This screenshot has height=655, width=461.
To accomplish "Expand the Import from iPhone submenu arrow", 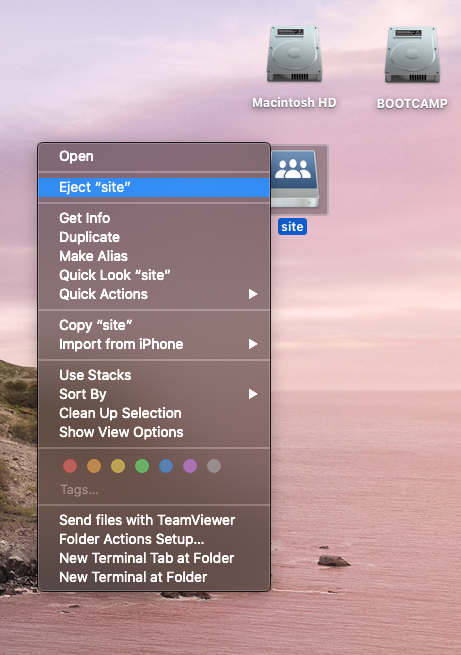I will [253, 344].
